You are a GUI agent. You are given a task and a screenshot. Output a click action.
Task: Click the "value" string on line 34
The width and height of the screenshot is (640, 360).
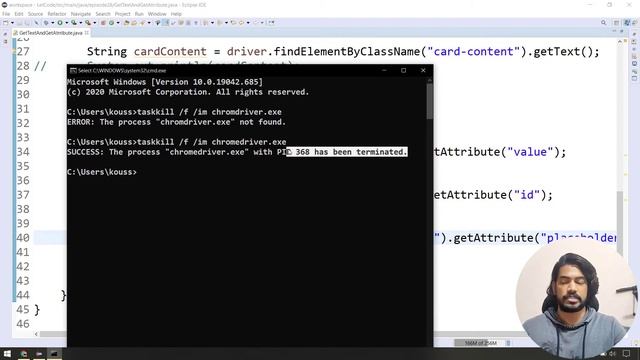pyautogui.click(x=530, y=152)
